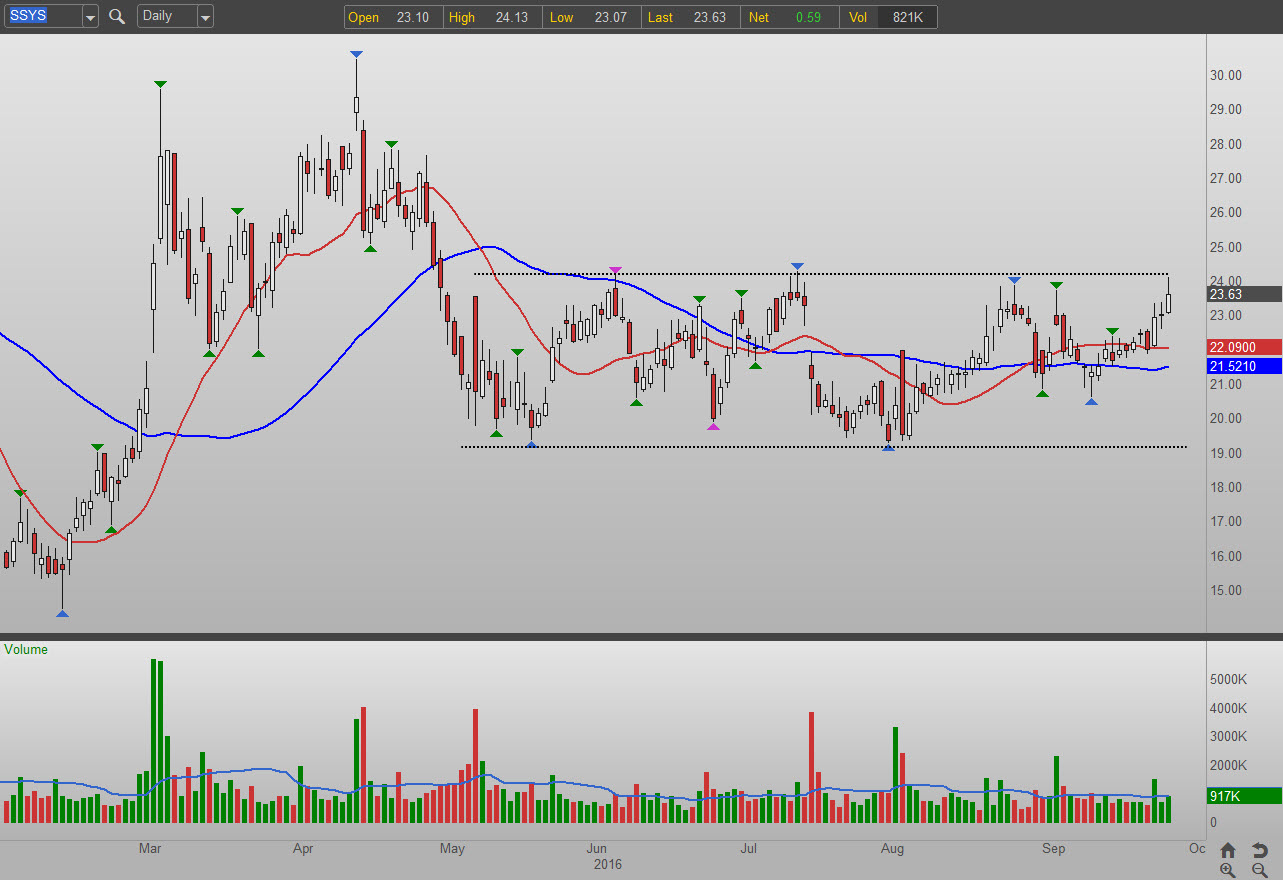The width and height of the screenshot is (1283, 880).
Task: Click the Vol 821K quote field
Action: point(905,17)
